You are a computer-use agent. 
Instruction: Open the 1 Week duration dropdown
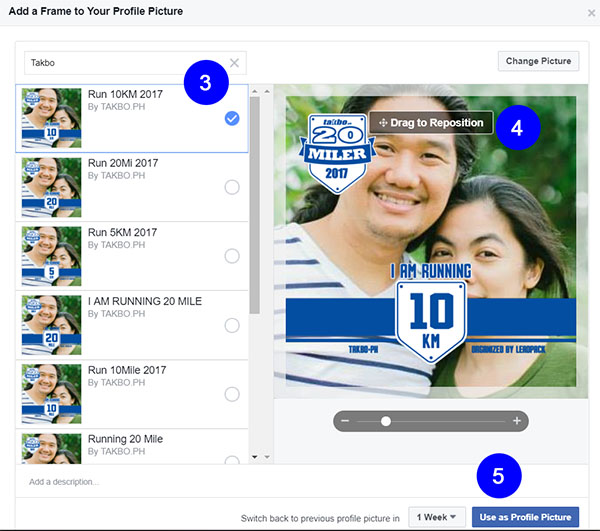[437, 517]
